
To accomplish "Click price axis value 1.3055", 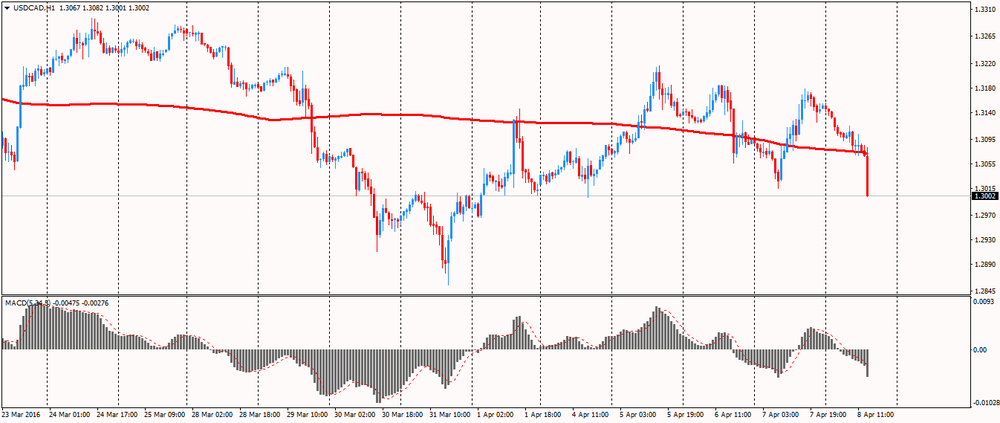I will (985, 163).
